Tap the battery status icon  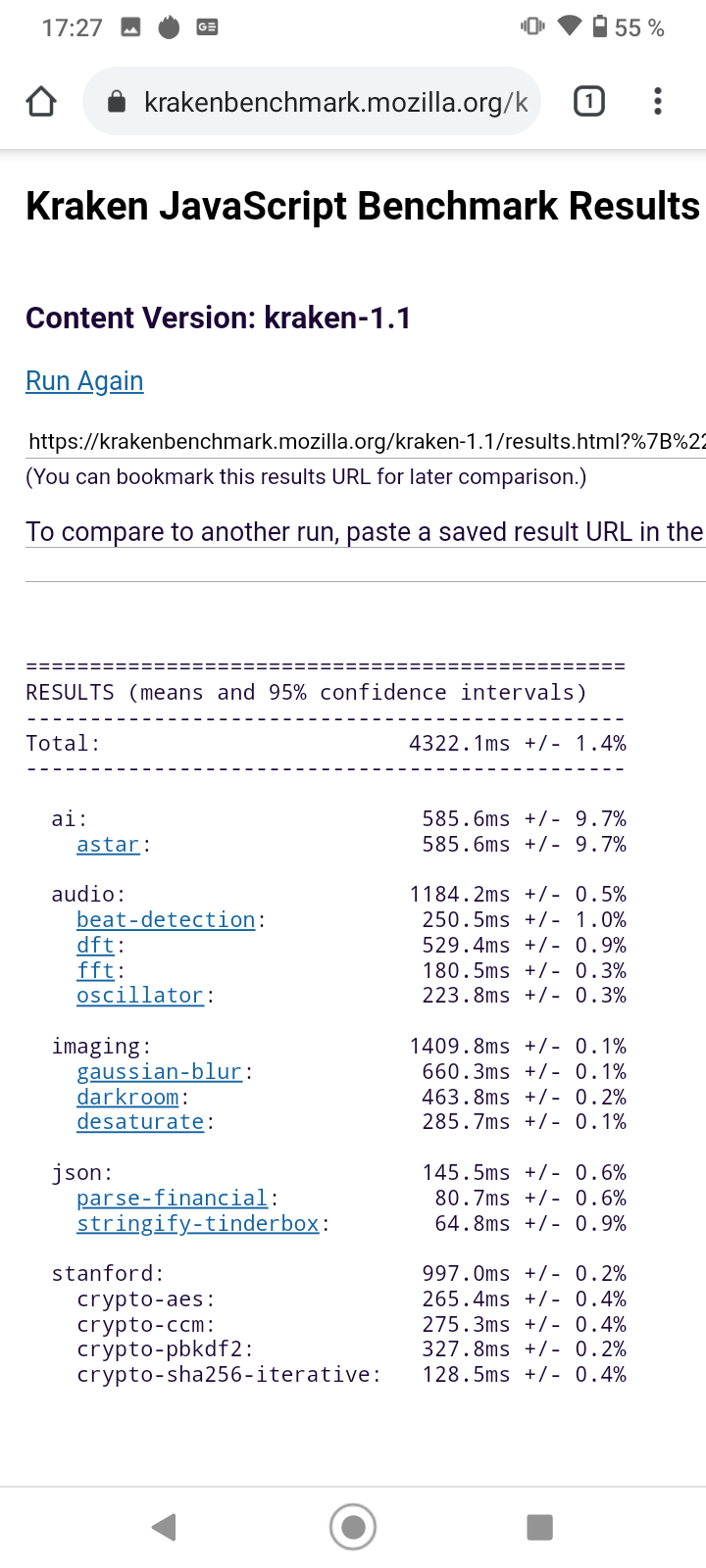(x=599, y=26)
